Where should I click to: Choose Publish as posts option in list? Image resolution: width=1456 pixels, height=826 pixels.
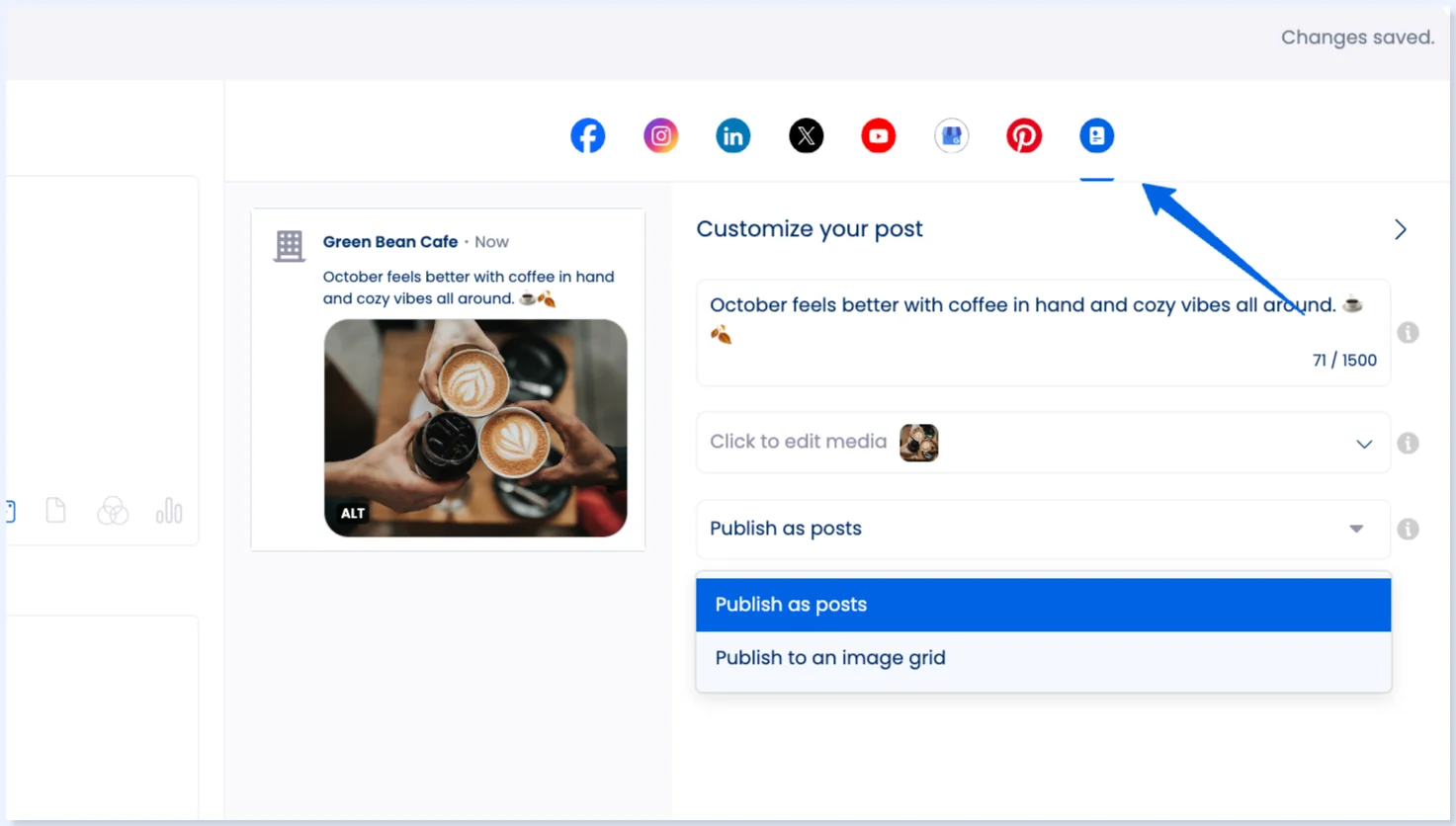[x=1043, y=605]
